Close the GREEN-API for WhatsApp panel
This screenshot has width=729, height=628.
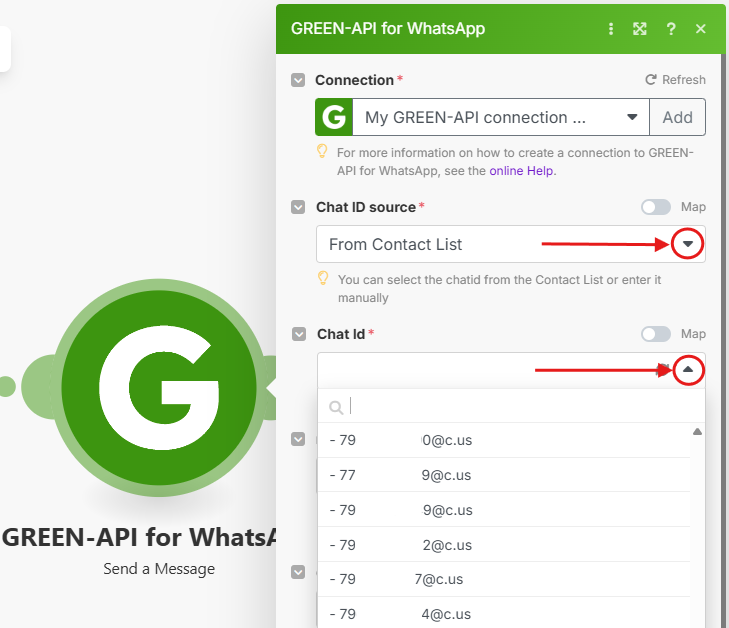pos(701,29)
